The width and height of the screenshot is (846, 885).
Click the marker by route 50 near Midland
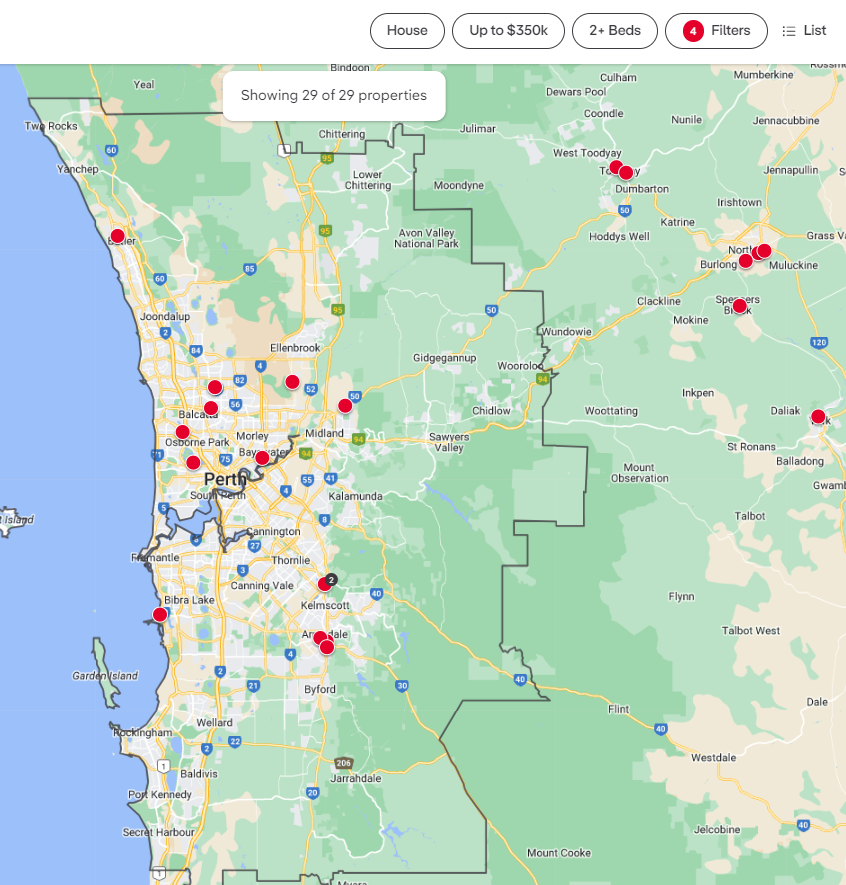click(345, 406)
